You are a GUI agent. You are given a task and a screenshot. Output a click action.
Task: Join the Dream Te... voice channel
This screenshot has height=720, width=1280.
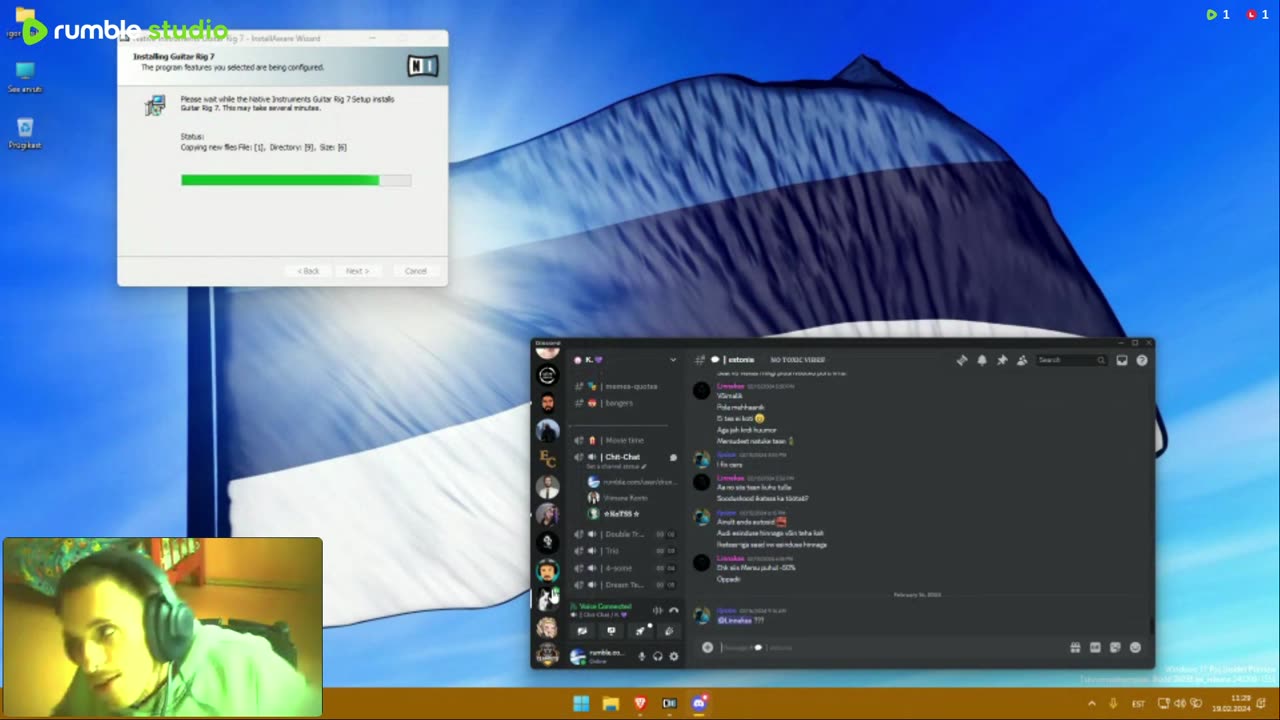(x=625, y=585)
